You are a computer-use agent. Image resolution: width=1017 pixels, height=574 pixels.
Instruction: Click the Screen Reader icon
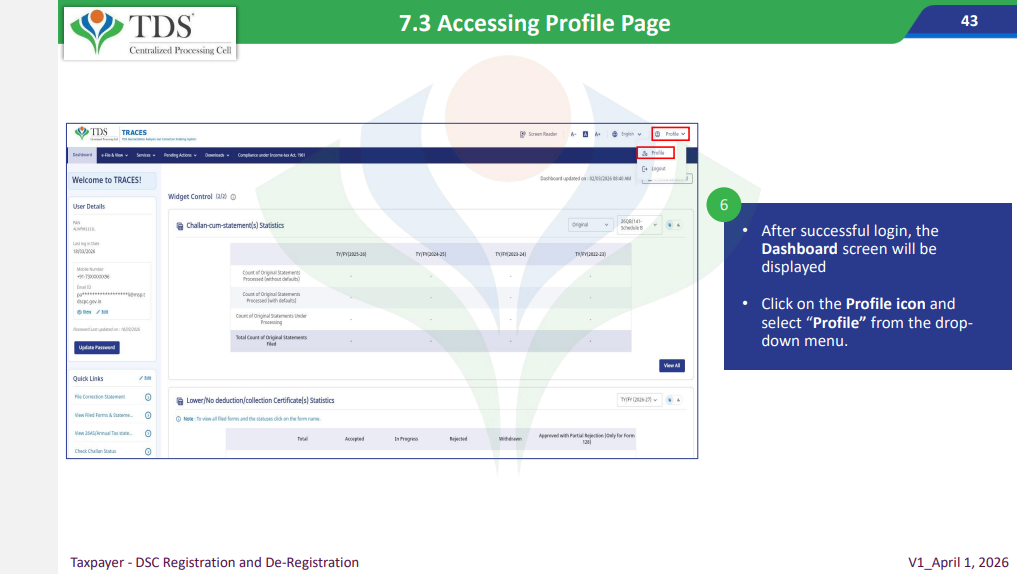pos(523,134)
